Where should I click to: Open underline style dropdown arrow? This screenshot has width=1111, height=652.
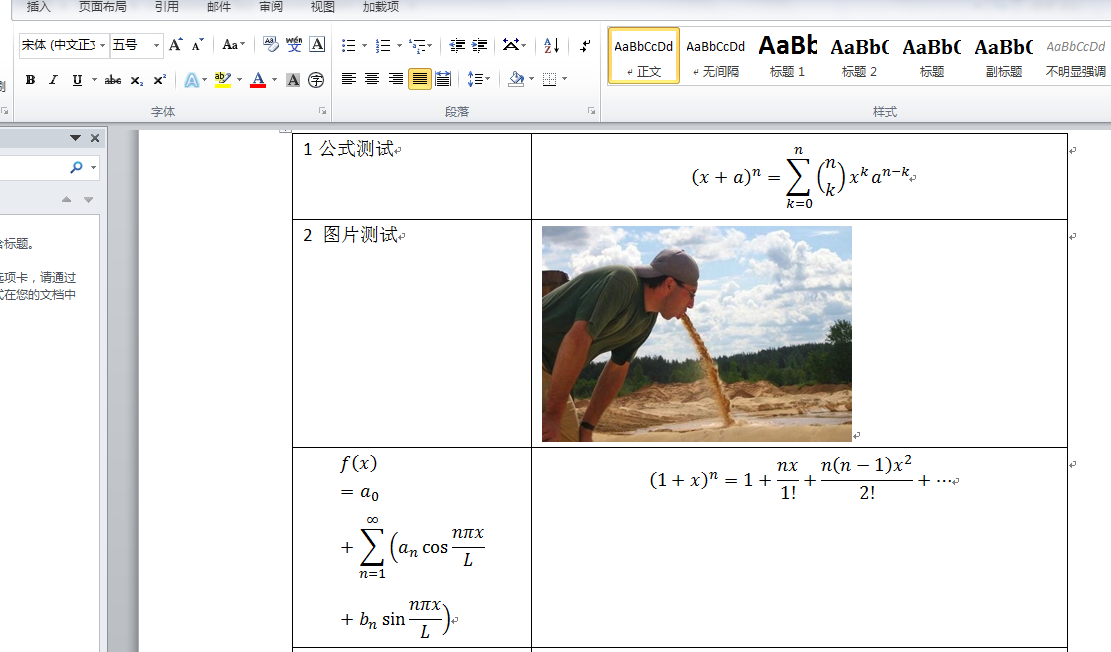(94, 80)
